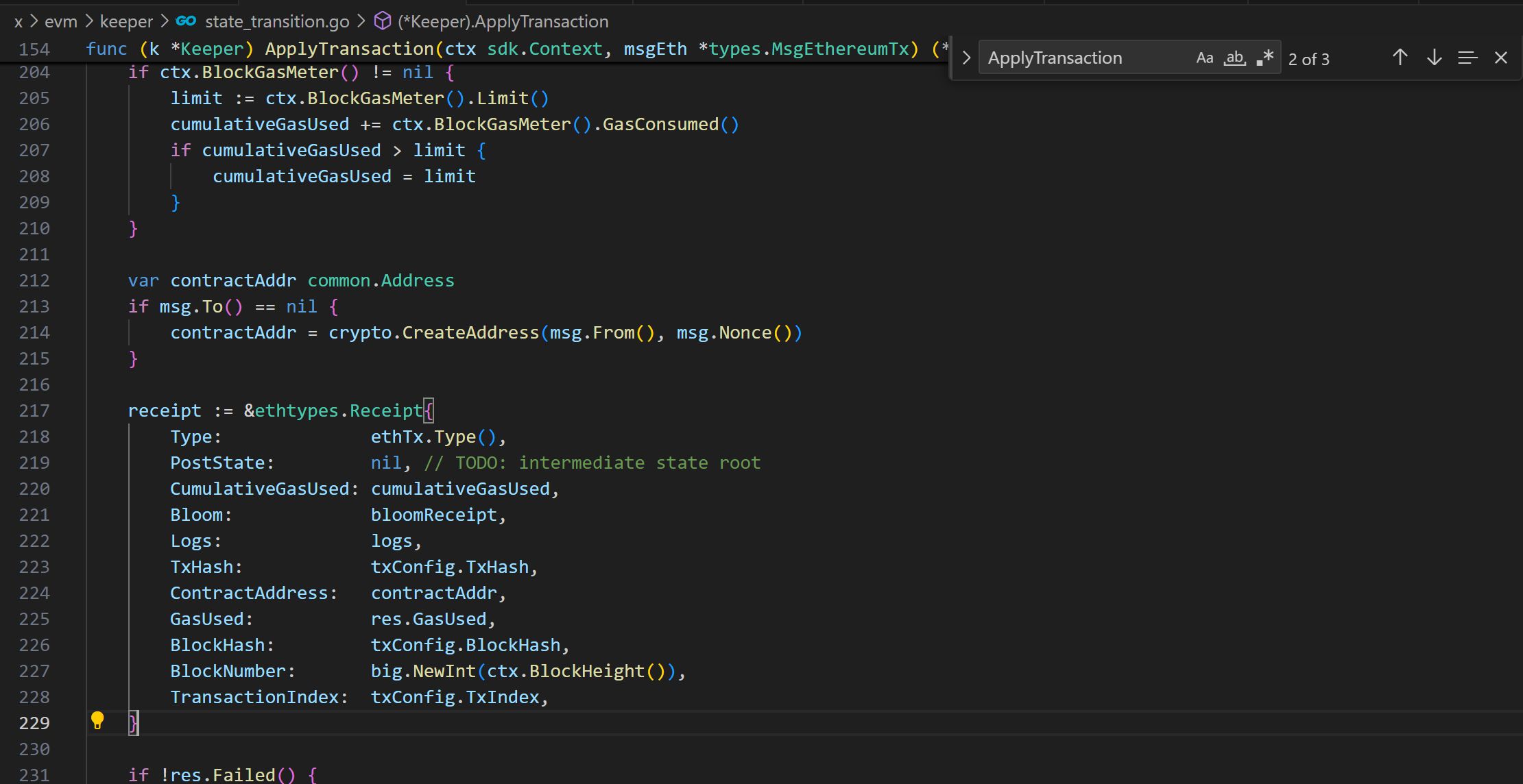
Task: Click 'txConfig.BlockHash' on line 226
Action: [466, 645]
